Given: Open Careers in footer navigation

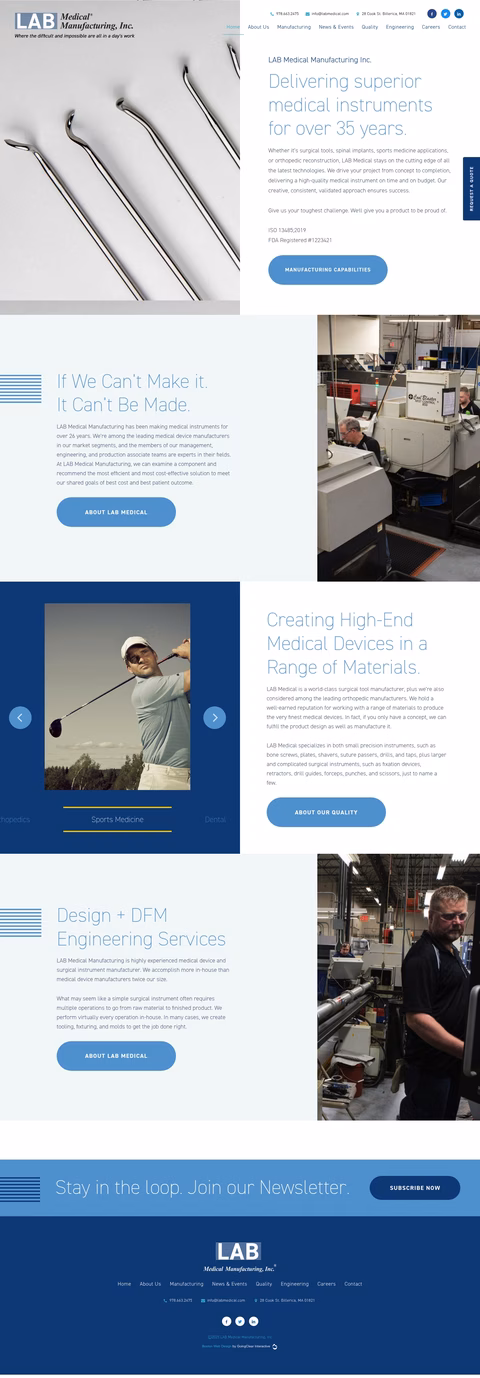Looking at the screenshot, I should click(327, 1284).
